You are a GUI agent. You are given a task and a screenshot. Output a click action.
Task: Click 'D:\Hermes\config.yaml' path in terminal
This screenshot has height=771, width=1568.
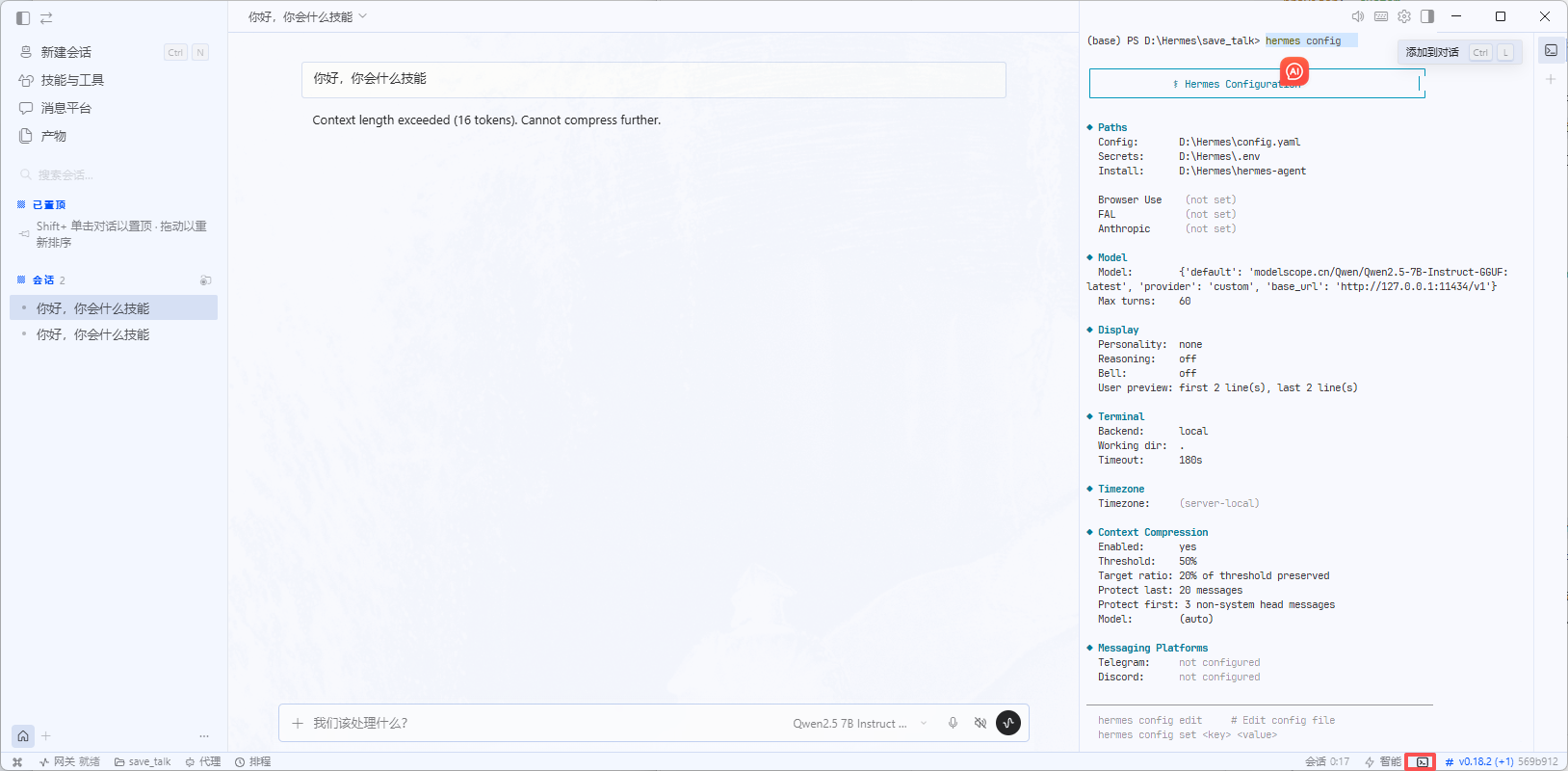[x=1240, y=142]
